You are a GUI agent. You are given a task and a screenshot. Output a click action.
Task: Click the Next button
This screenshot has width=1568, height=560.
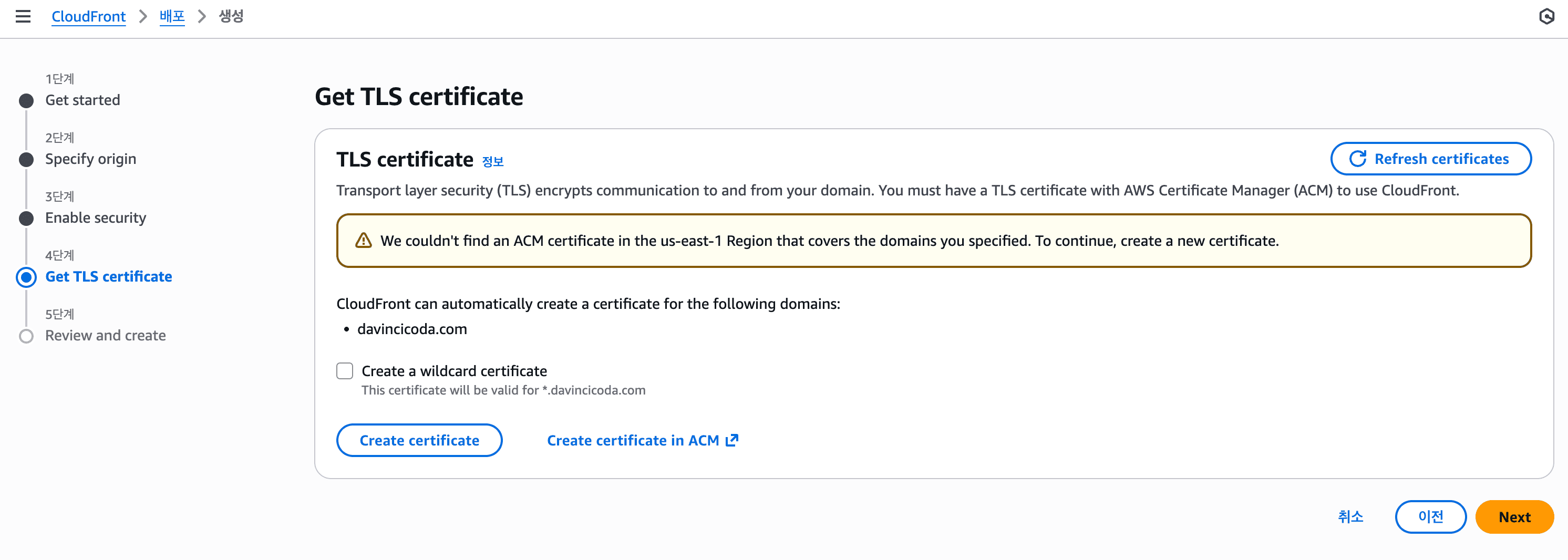point(1514,517)
